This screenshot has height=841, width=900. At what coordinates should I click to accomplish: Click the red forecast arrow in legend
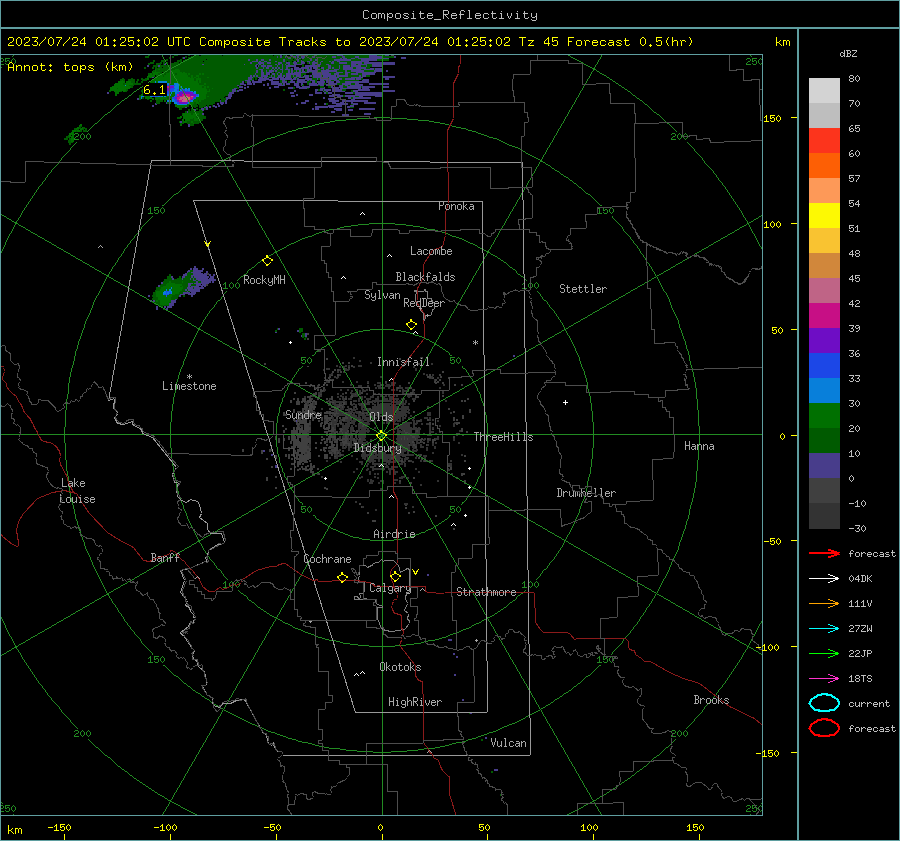(824, 553)
